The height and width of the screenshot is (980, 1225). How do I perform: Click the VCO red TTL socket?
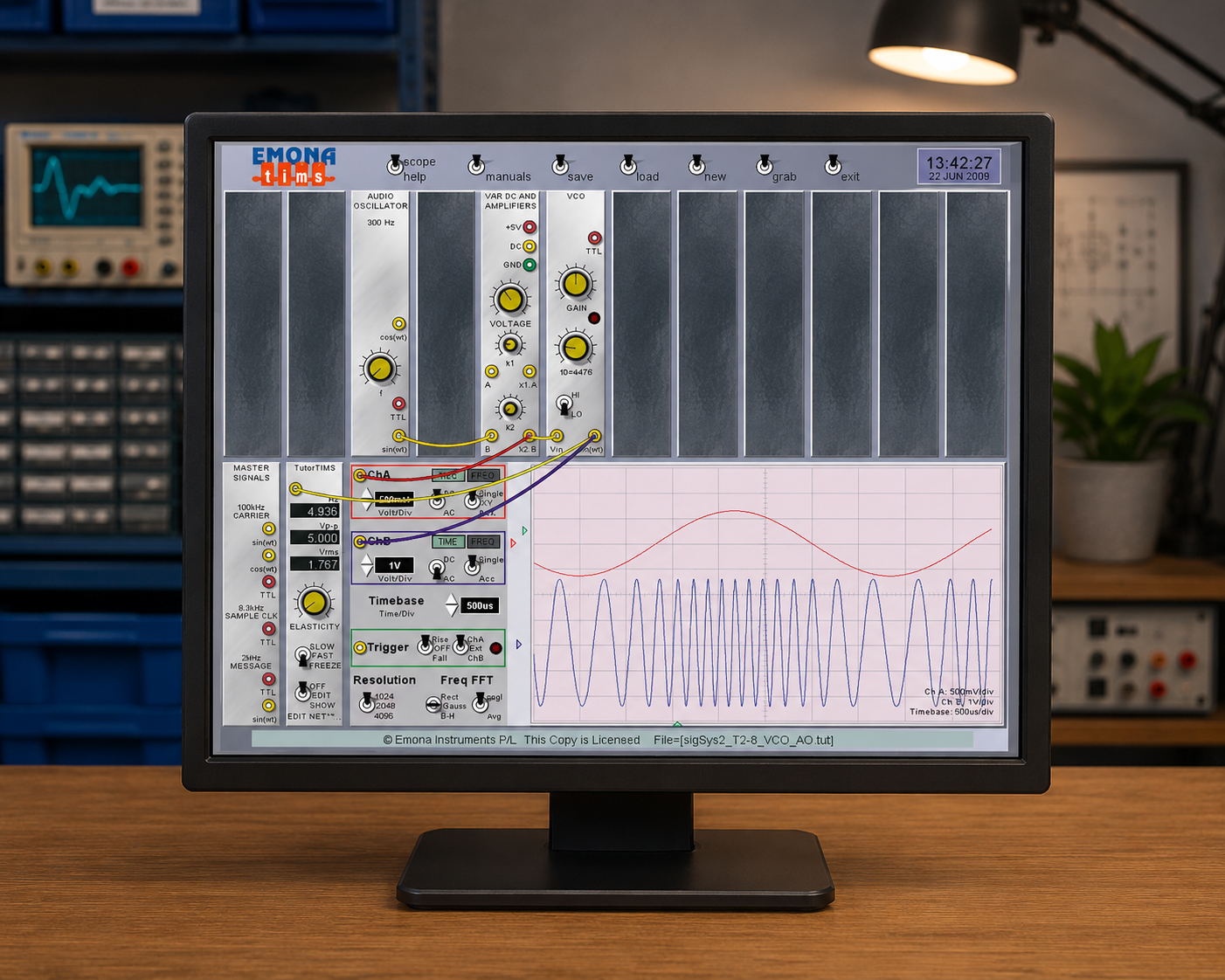(x=594, y=238)
